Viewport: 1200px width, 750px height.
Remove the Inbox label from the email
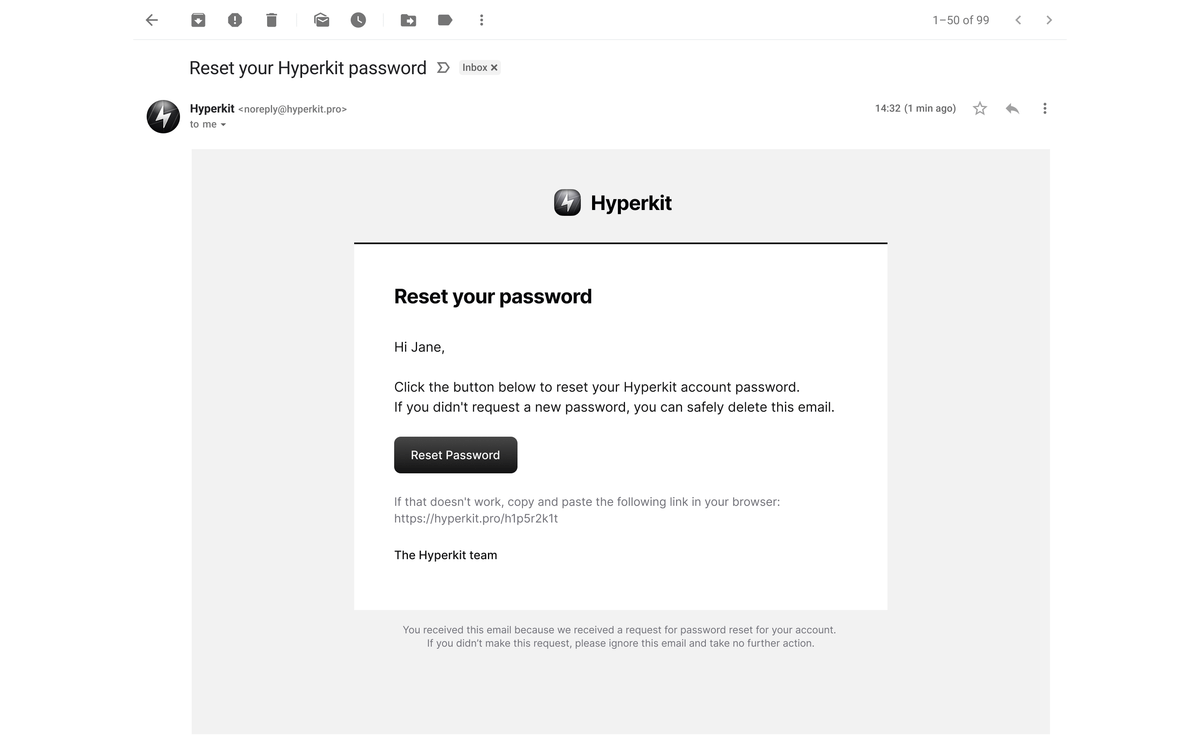[x=494, y=68]
